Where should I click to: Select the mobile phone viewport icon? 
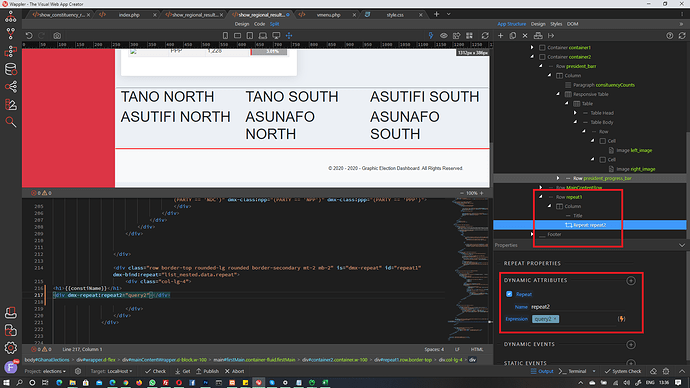(225, 36)
